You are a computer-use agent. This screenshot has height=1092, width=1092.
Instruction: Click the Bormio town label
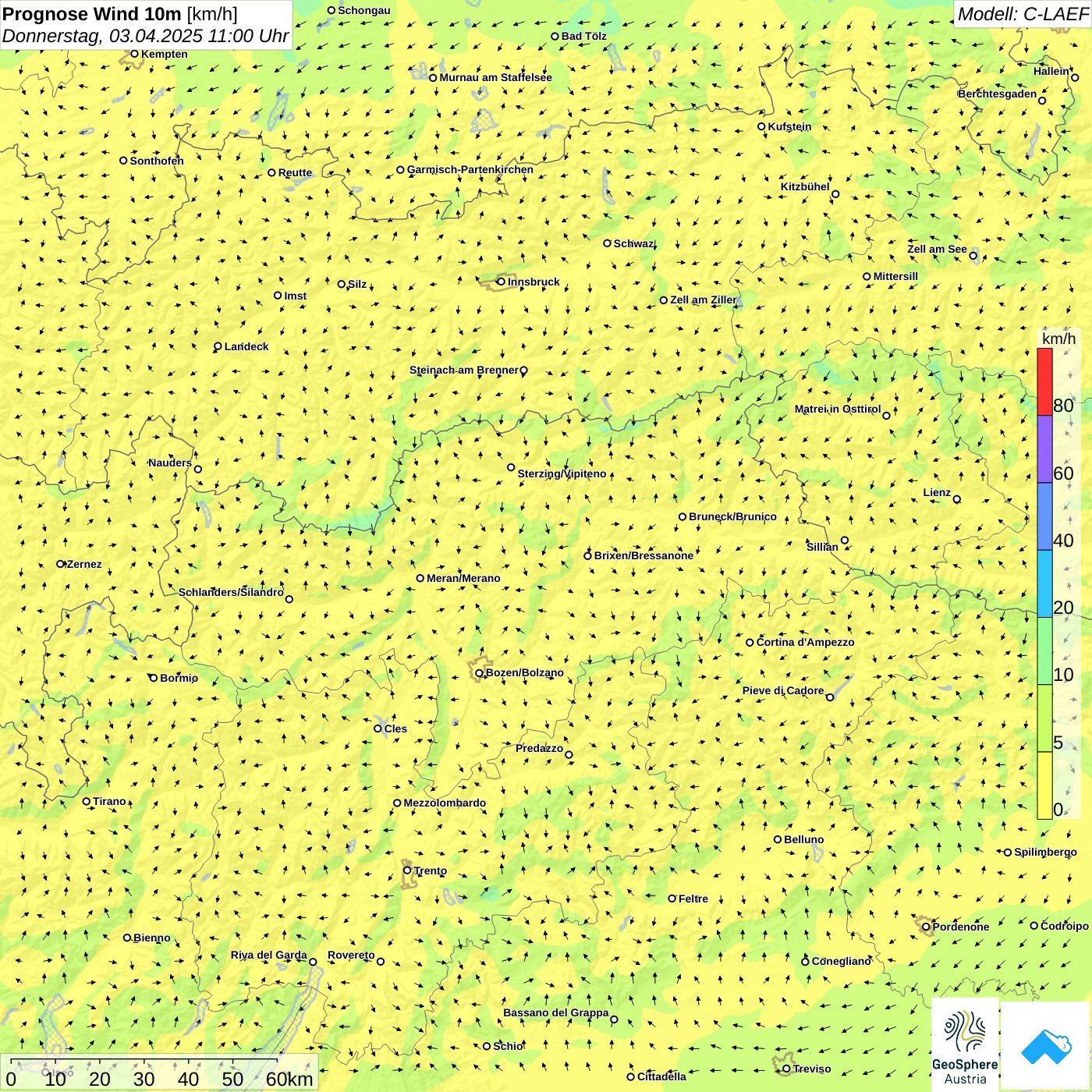[x=179, y=678]
